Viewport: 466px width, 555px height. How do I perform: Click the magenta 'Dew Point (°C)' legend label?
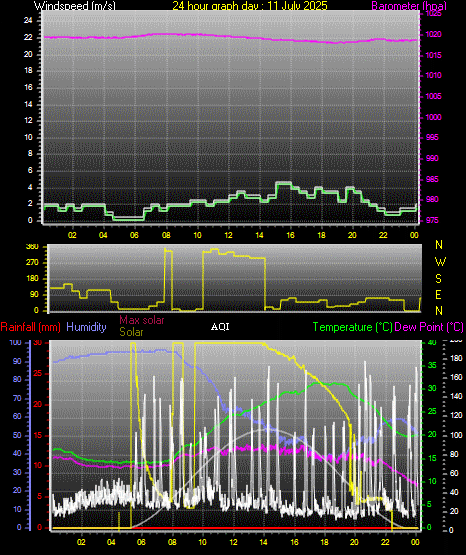(429, 327)
